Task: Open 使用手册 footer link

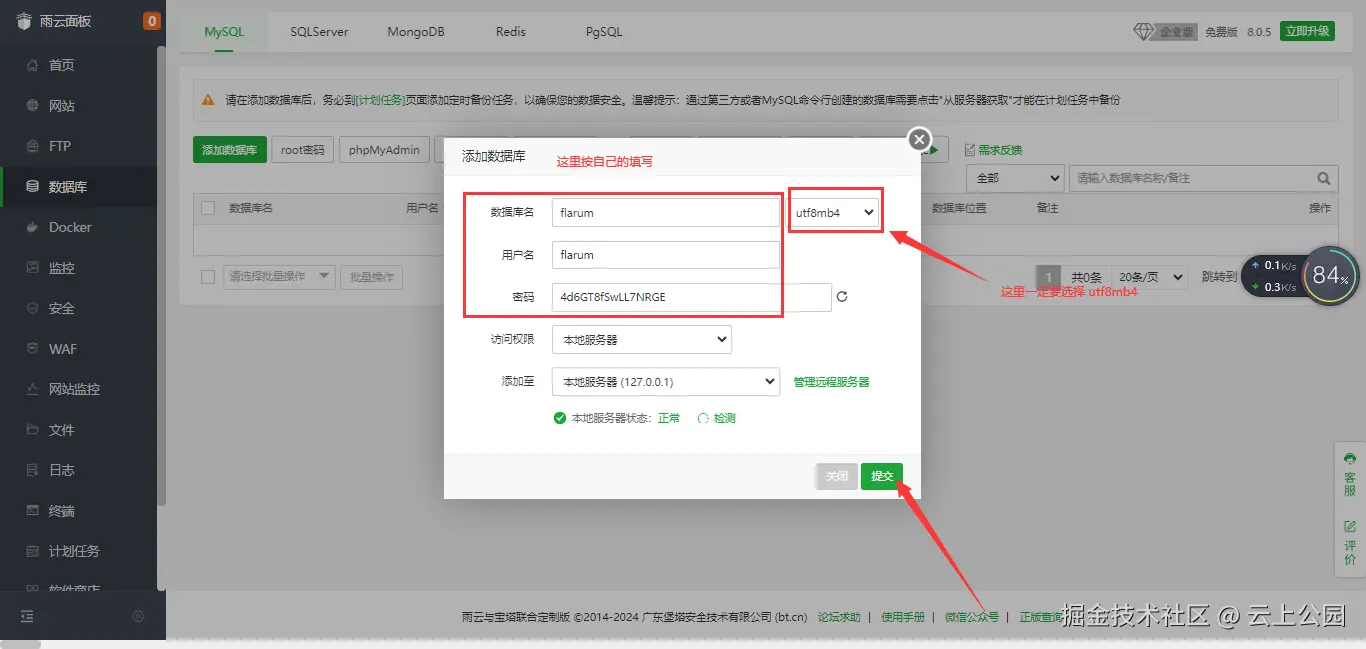Action: [x=903, y=617]
